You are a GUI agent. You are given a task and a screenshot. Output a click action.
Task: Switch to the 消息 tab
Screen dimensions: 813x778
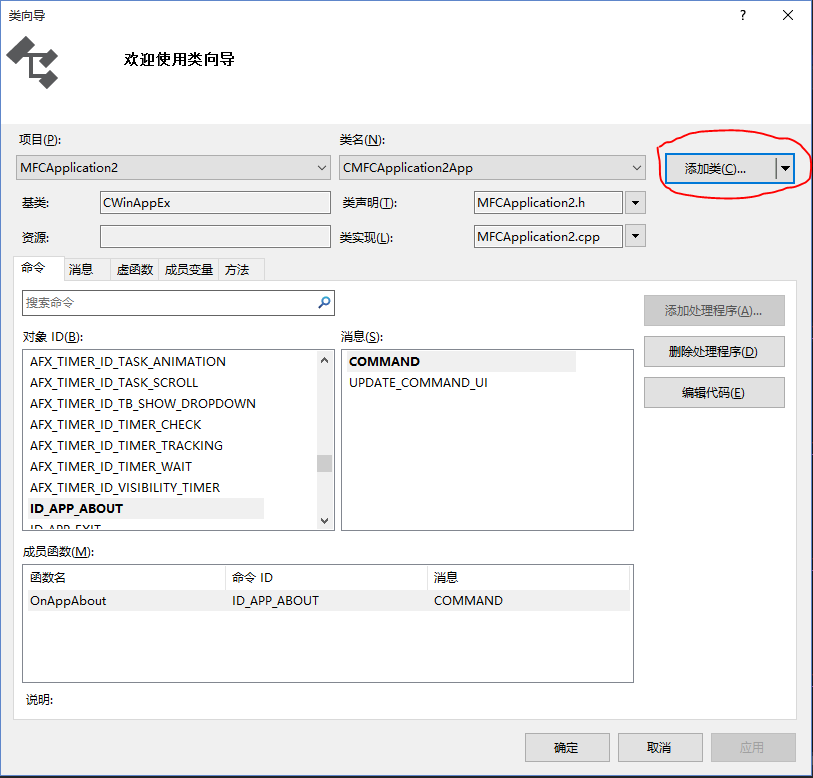[87, 270]
